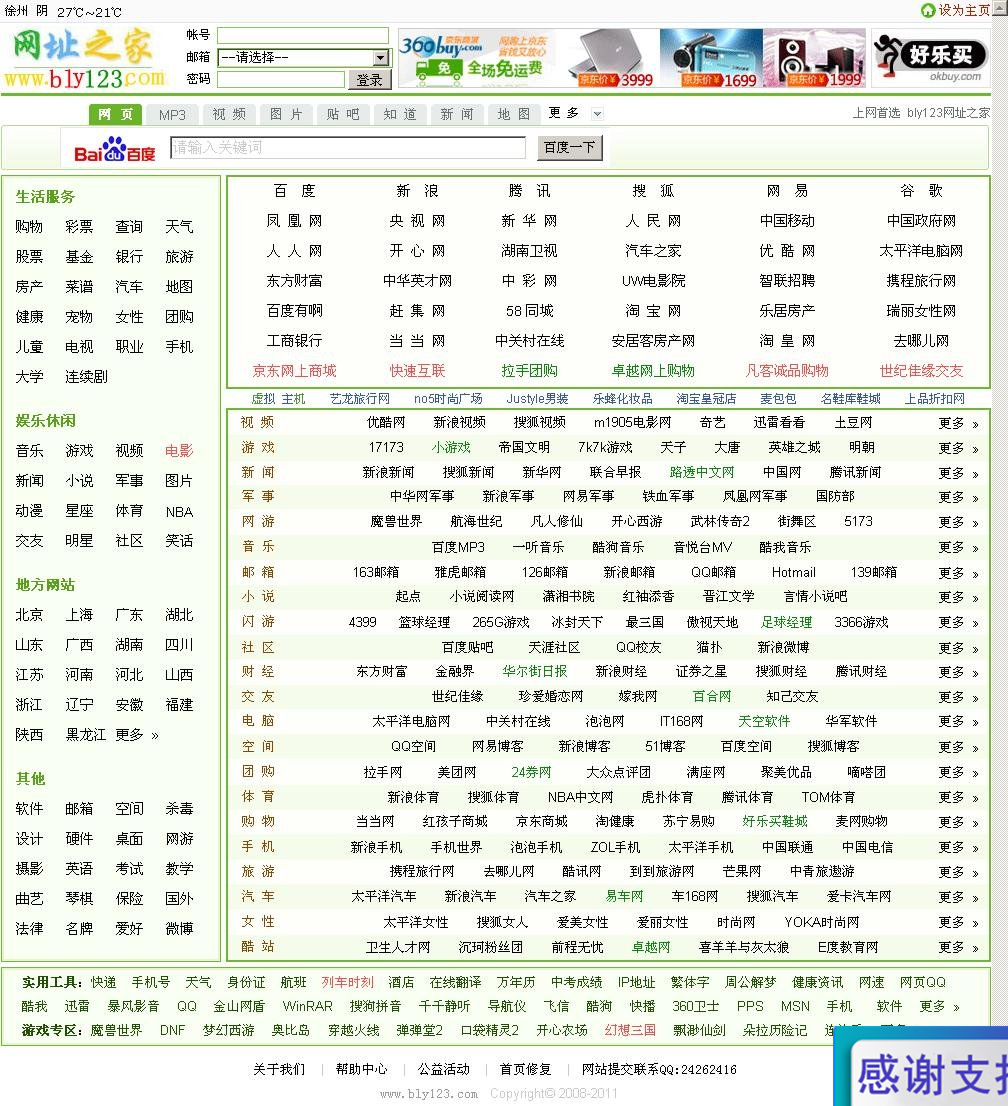
Task: Open the speaker ad priced 1999
Action: click(x=814, y=58)
